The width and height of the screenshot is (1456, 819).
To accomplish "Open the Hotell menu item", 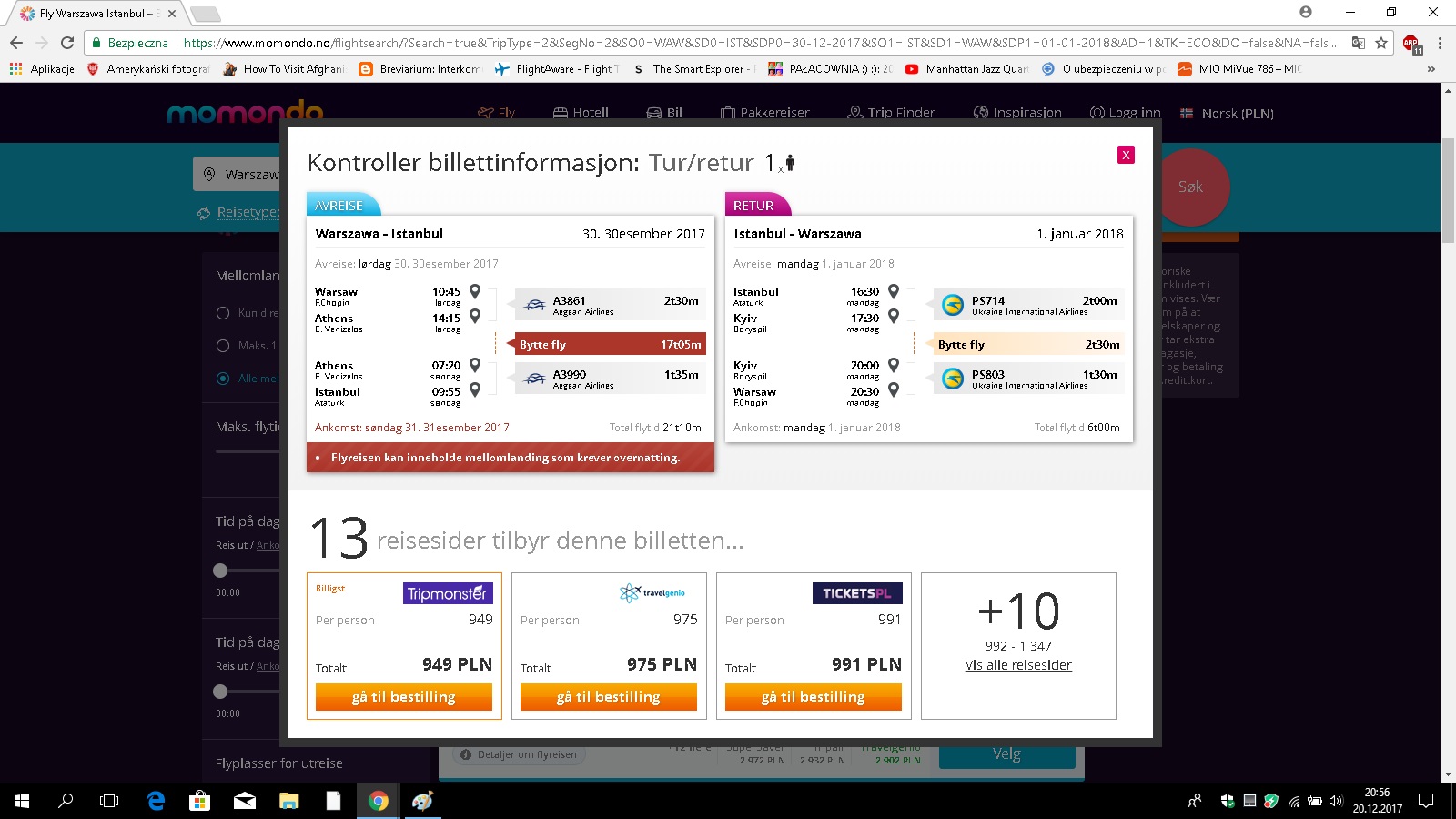I will [x=581, y=113].
